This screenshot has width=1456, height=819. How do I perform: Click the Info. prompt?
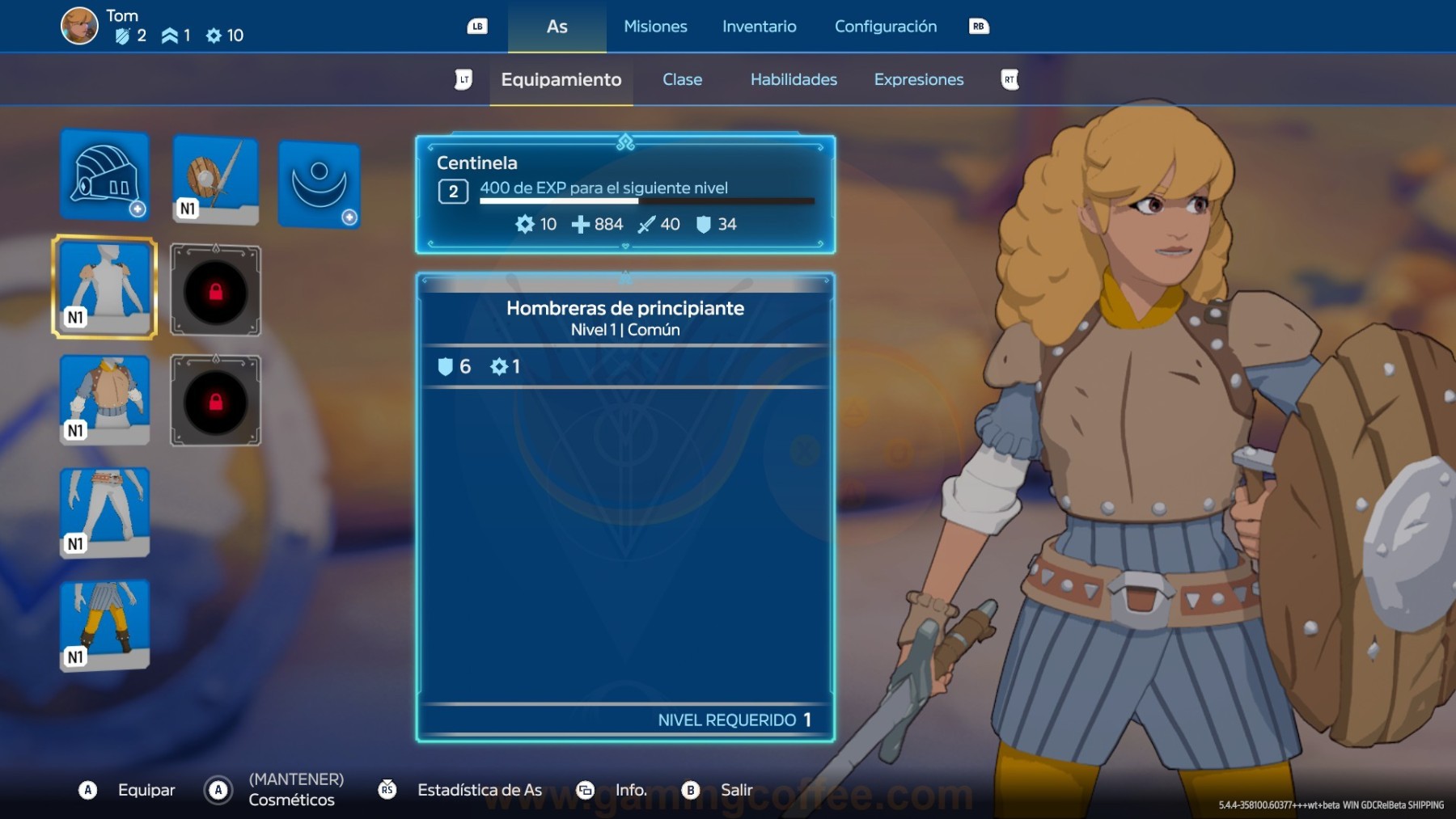[x=631, y=790]
